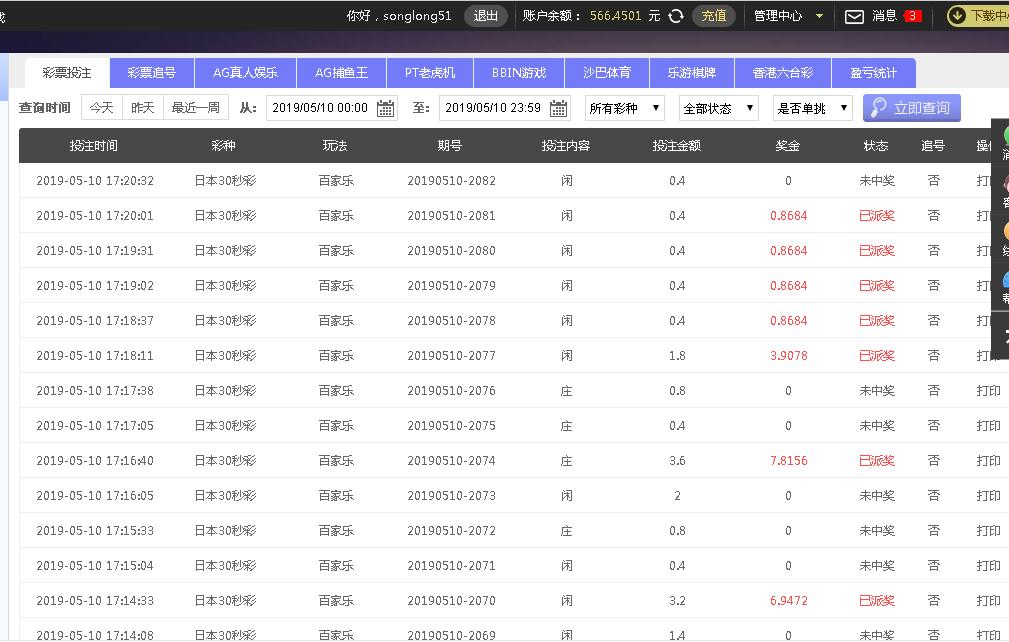Open the 全部状态 status dropdown
1009x642 pixels.
tap(717, 108)
